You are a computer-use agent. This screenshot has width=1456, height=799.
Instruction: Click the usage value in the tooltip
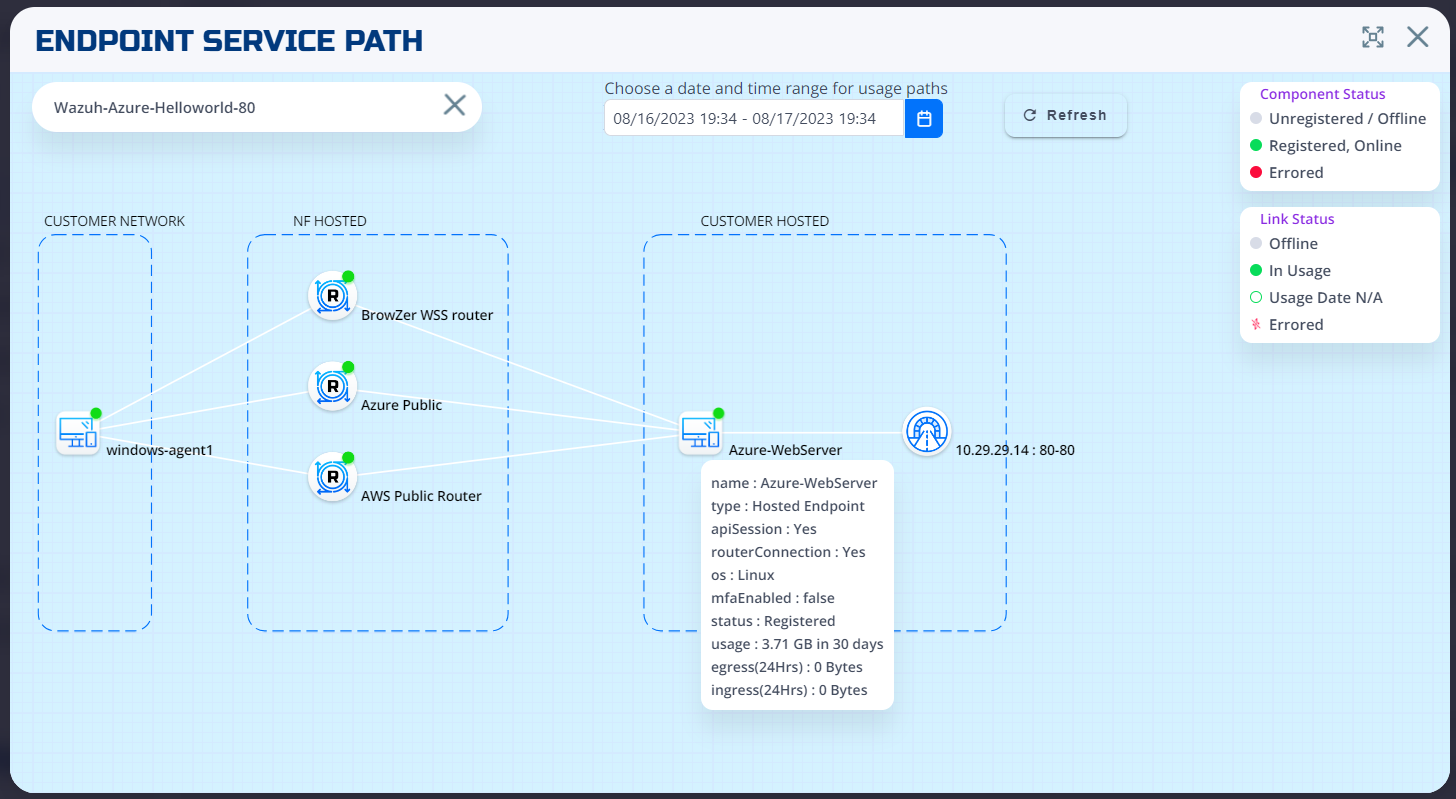pos(797,644)
